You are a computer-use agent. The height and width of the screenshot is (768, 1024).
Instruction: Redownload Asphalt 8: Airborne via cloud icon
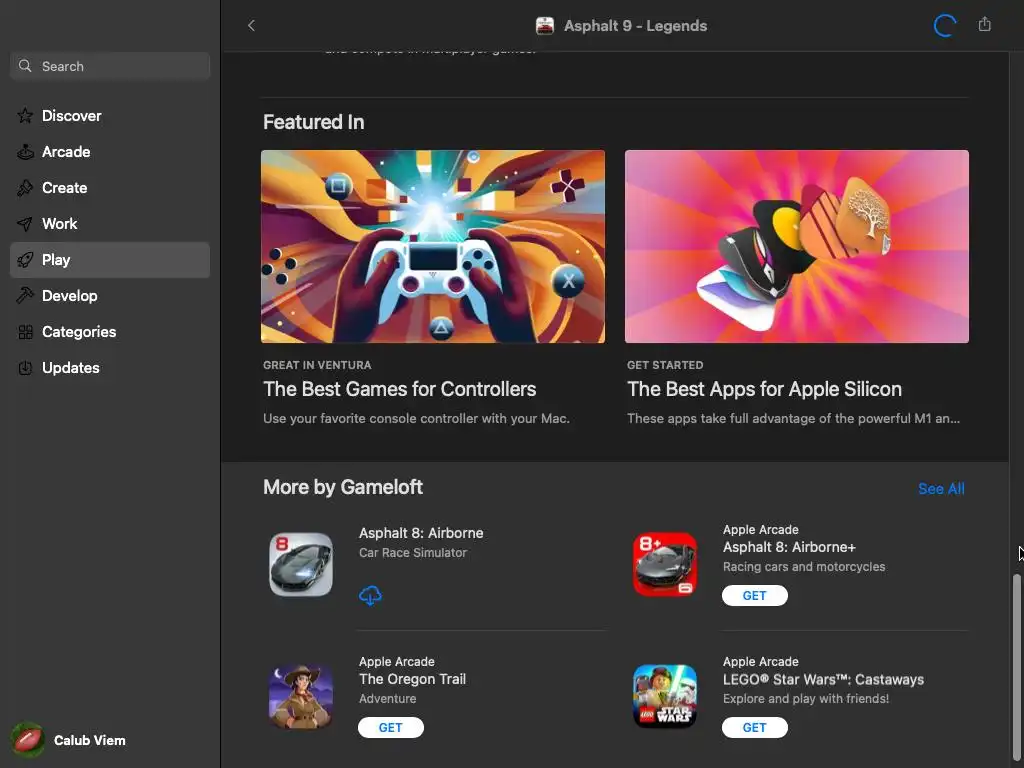click(x=370, y=596)
